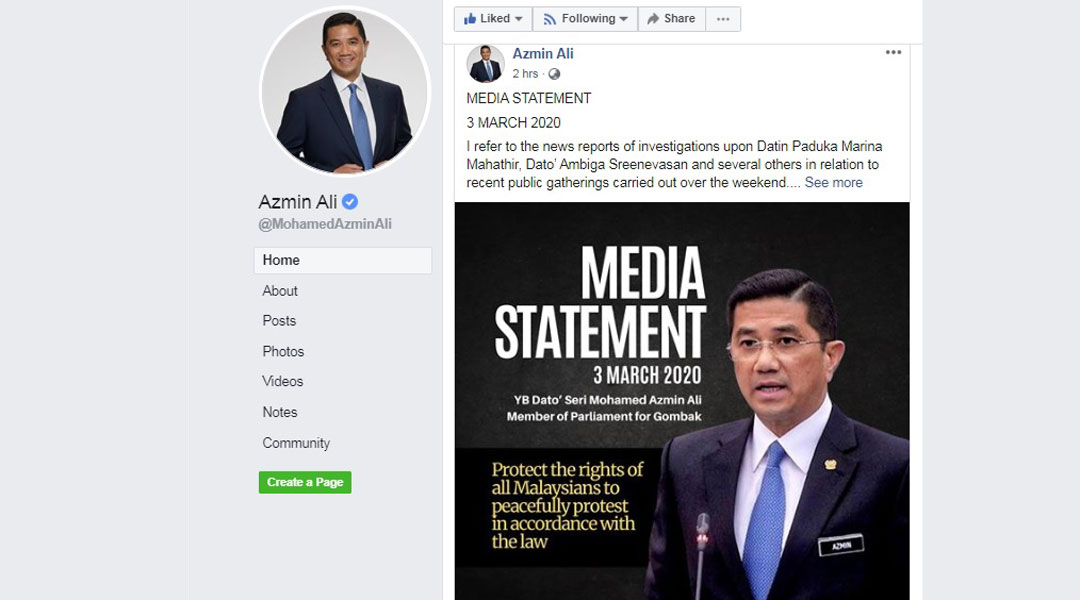
Task: Select the Home tab in sidebar
Action: pos(343,260)
